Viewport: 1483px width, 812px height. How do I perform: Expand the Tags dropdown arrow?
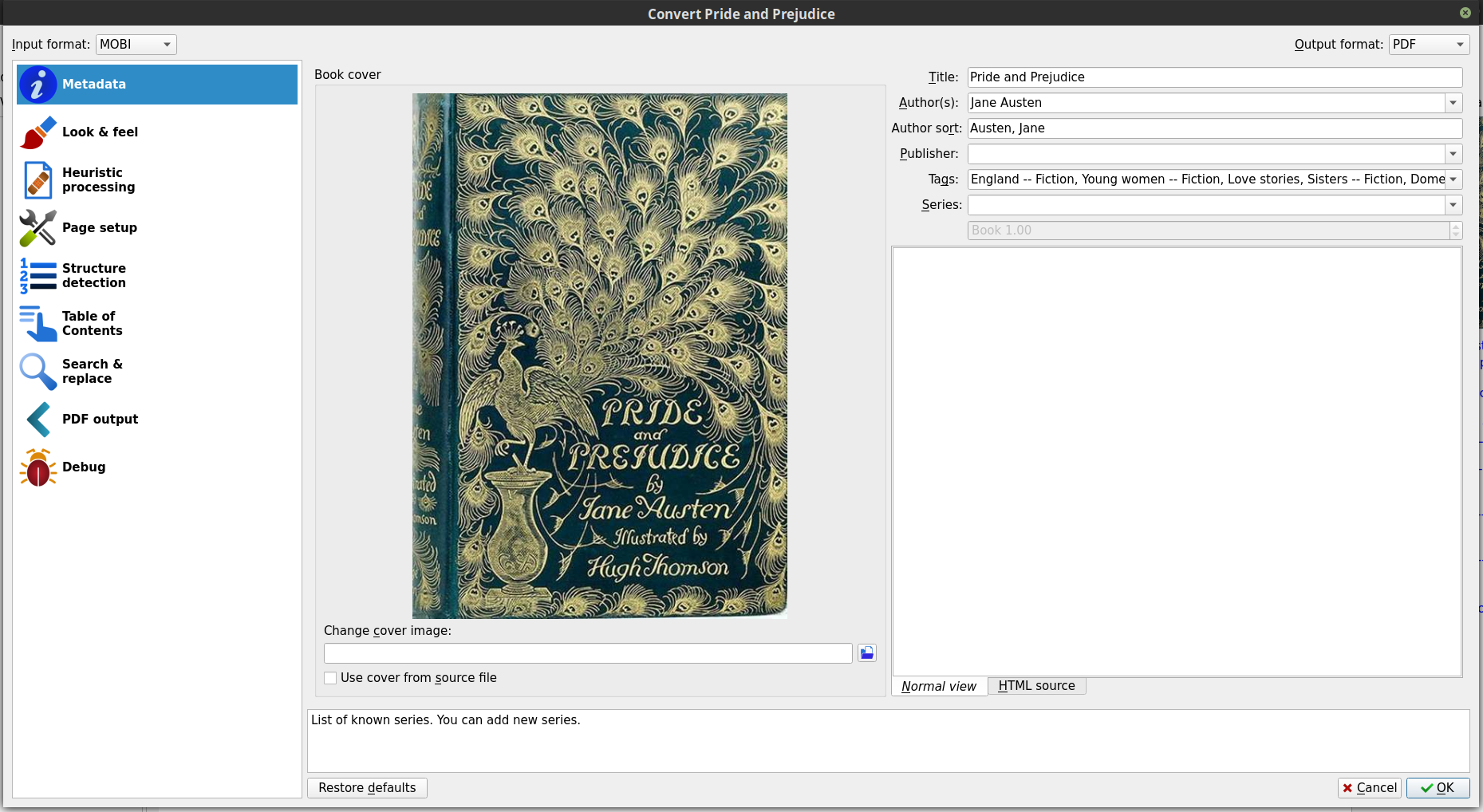[x=1453, y=179]
